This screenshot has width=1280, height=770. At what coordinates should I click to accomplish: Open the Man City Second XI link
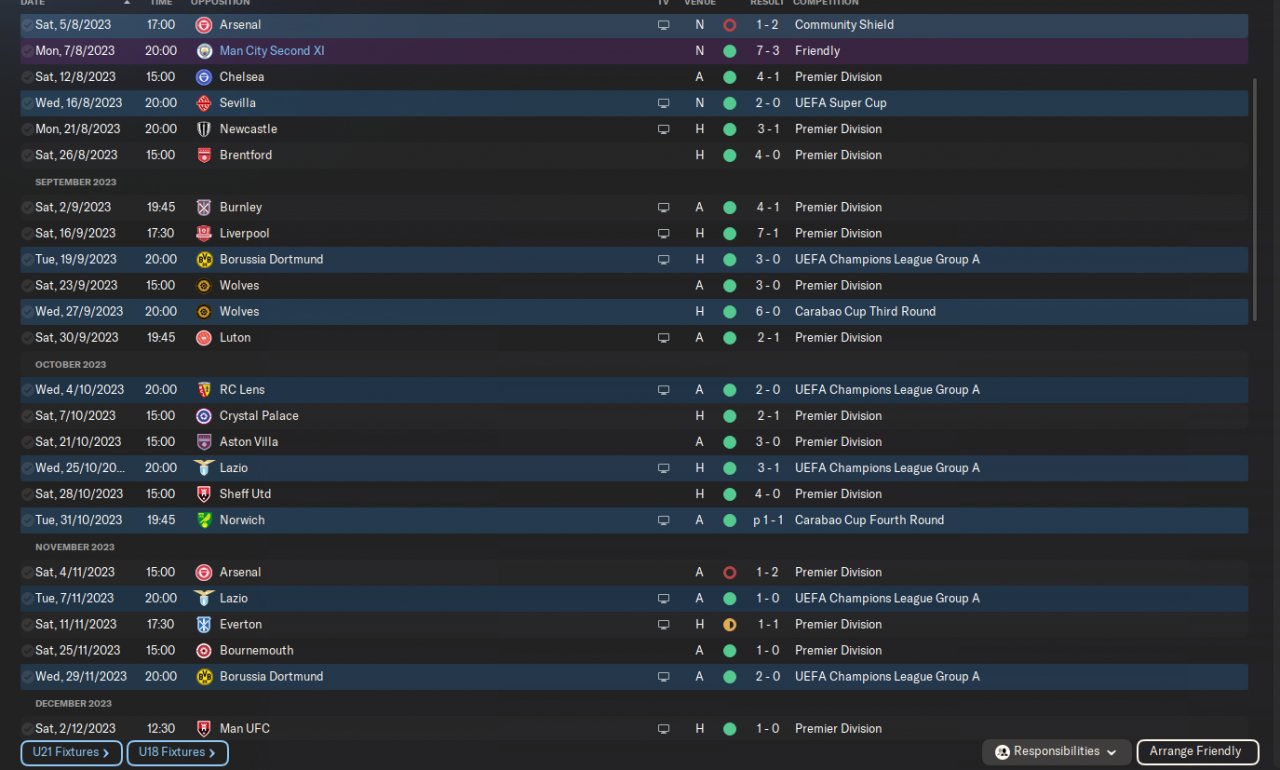point(272,51)
